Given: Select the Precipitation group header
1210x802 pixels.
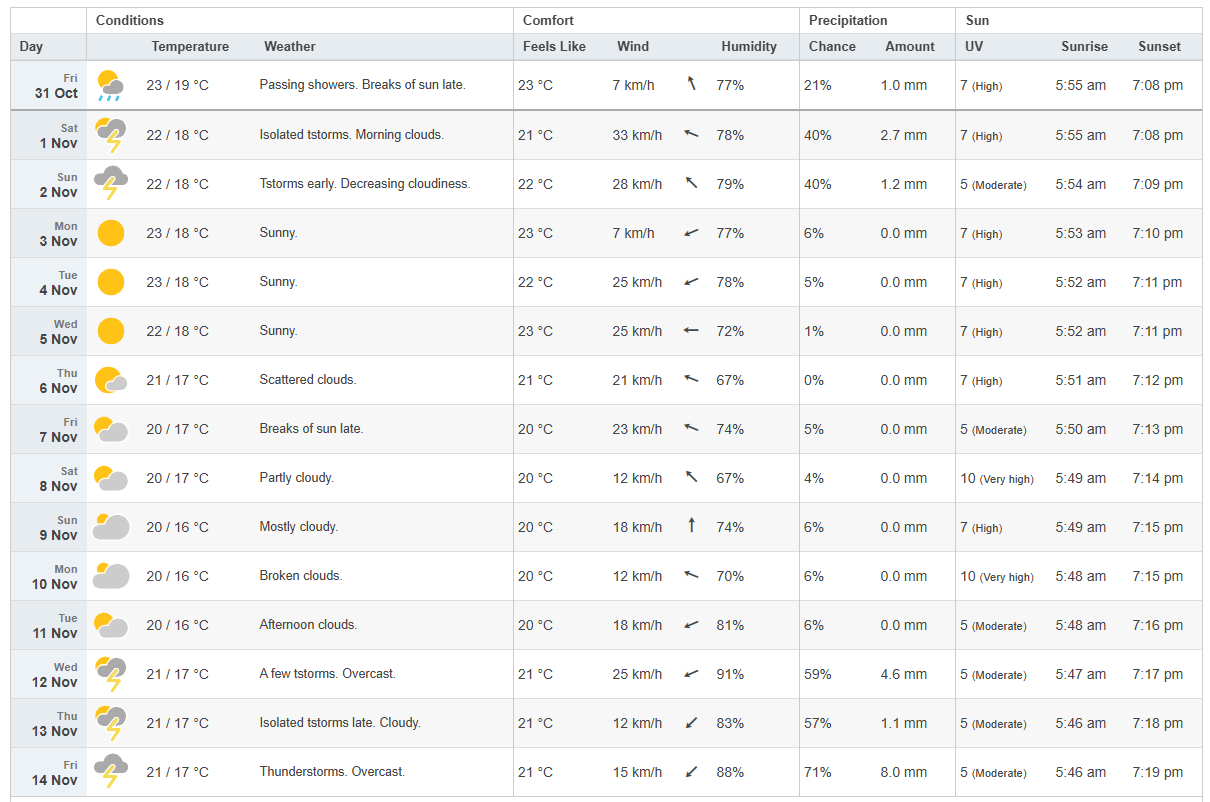Looking at the screenshot, I should (x=848, y=20).
